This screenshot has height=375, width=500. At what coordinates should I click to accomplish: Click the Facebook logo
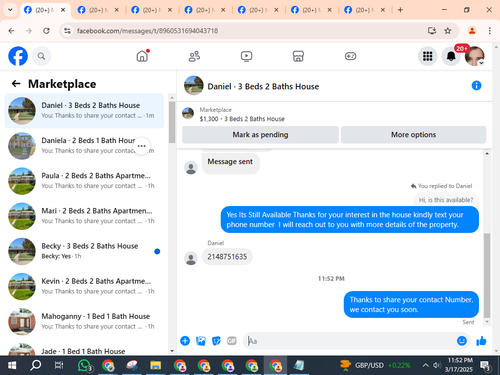point(18,56)
